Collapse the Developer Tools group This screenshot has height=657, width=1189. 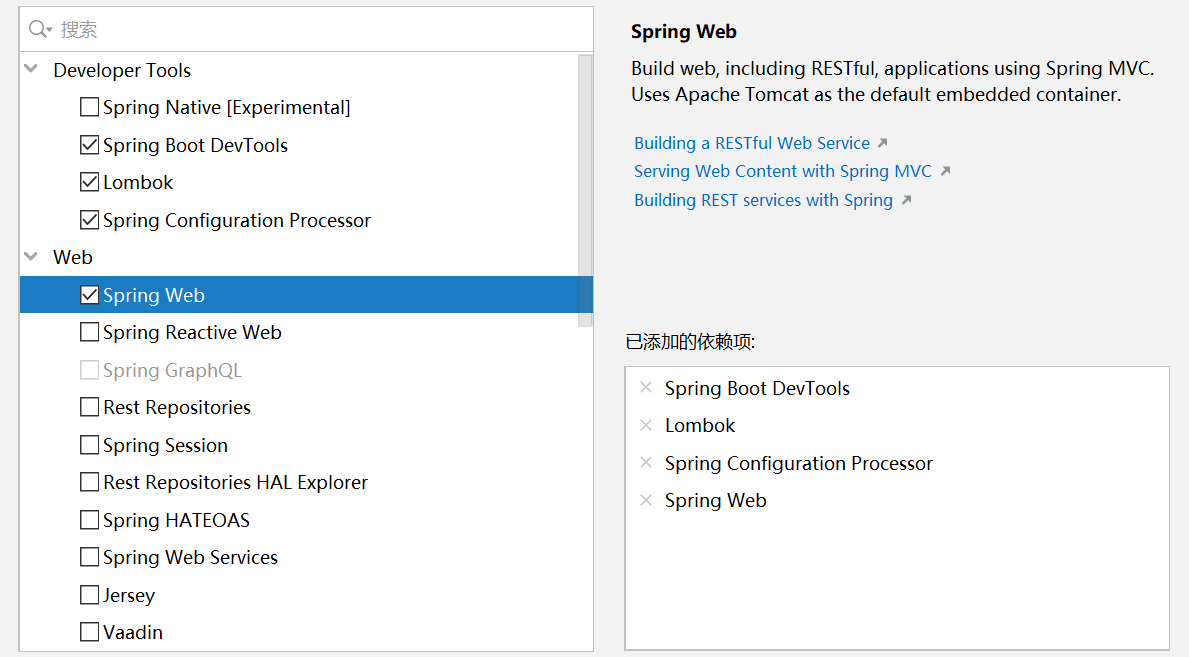[31, 69]
